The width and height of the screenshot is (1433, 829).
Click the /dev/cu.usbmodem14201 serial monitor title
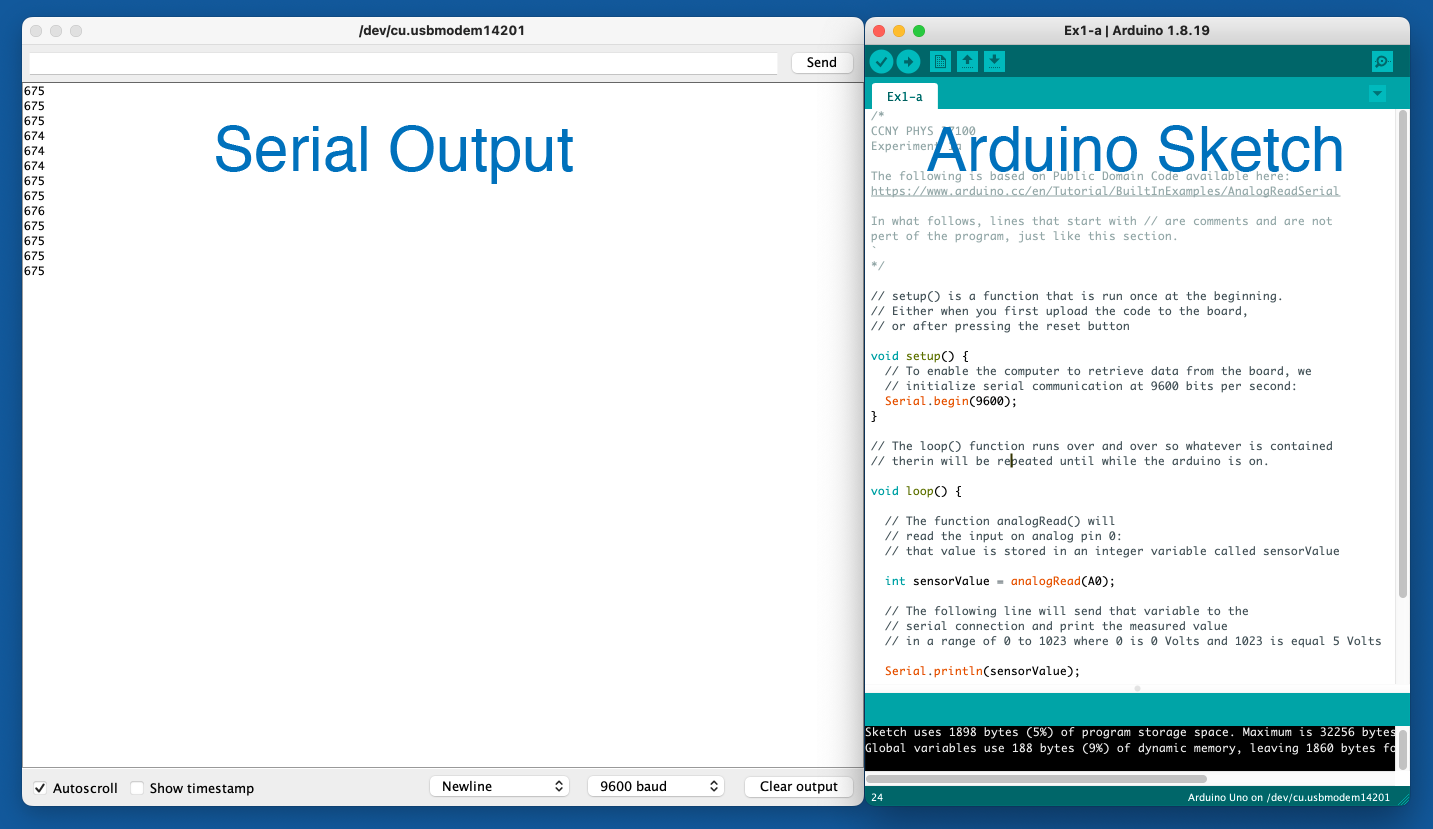(x=442, y=30)
